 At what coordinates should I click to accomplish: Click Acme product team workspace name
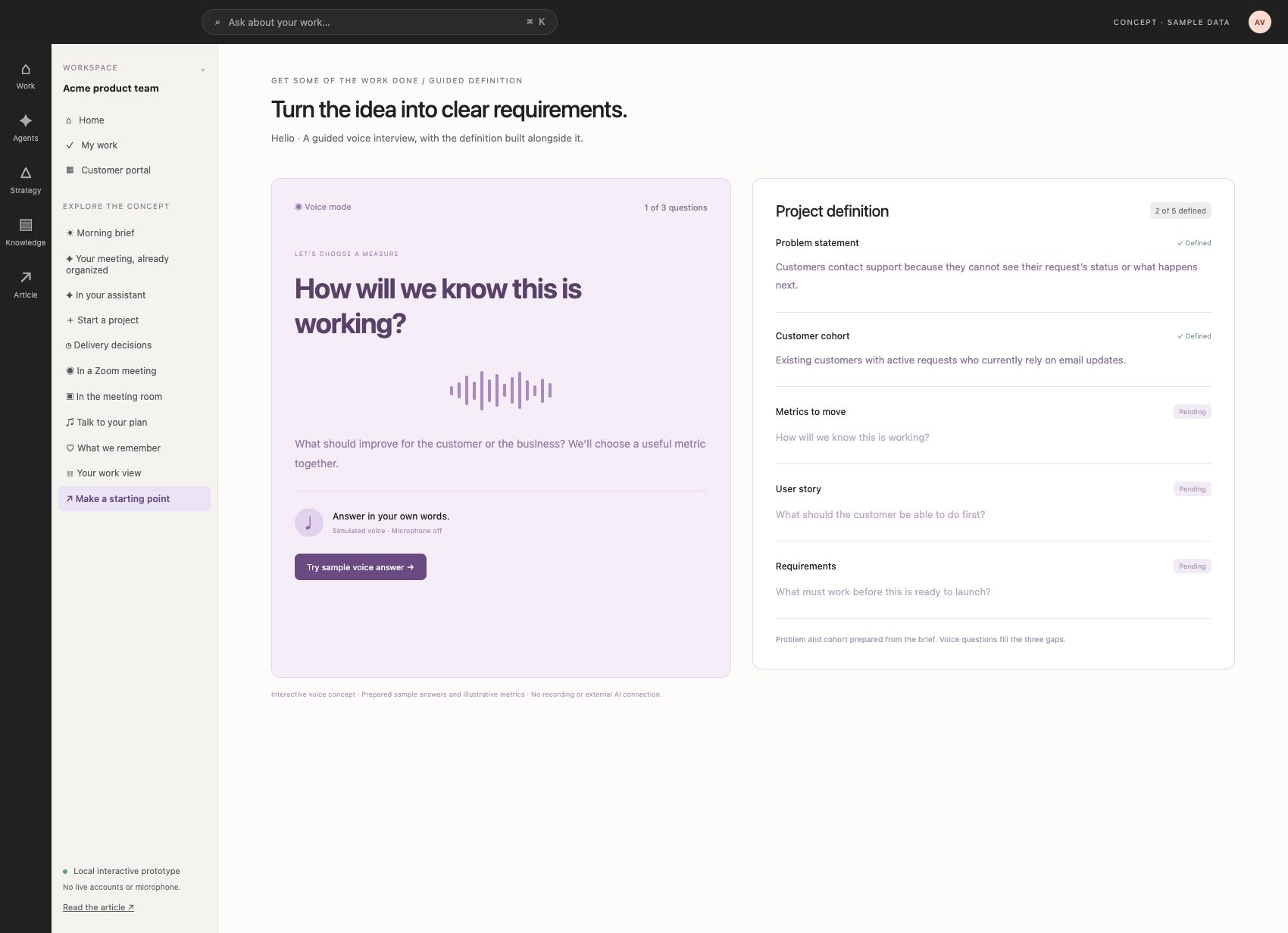pyautogui.click(x=111, y=89)
